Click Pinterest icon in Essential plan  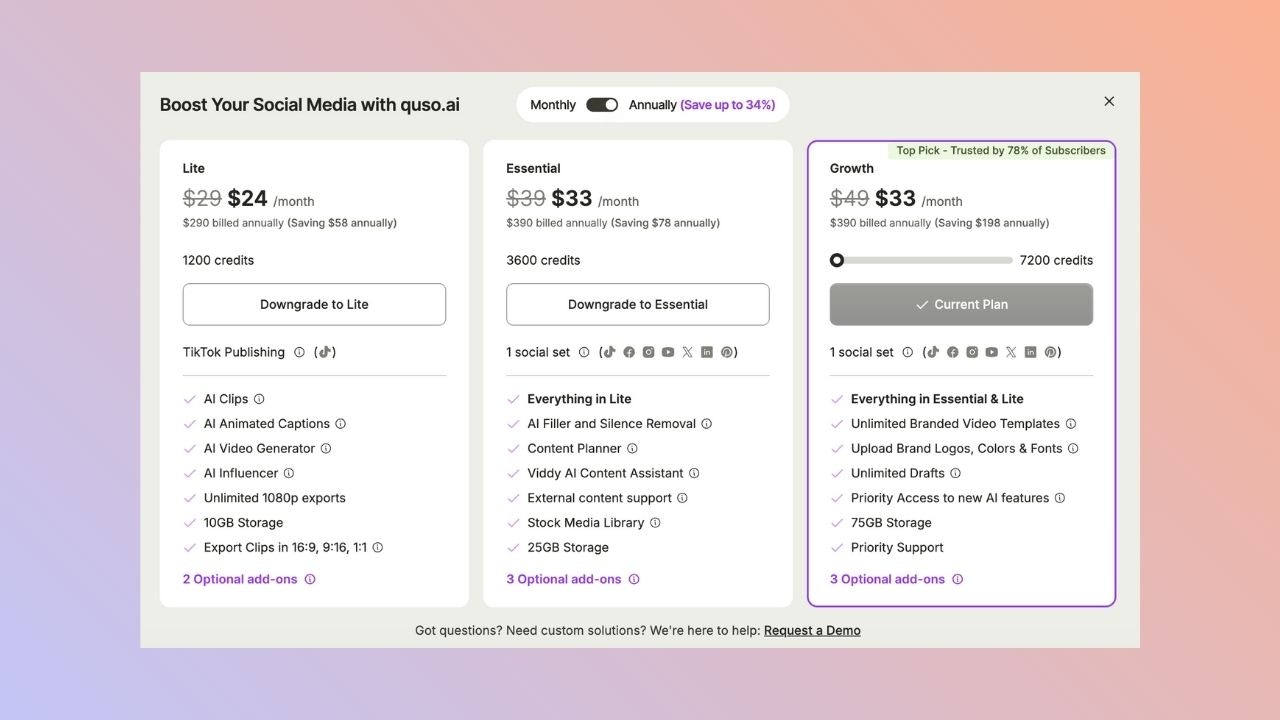point(727,352)
